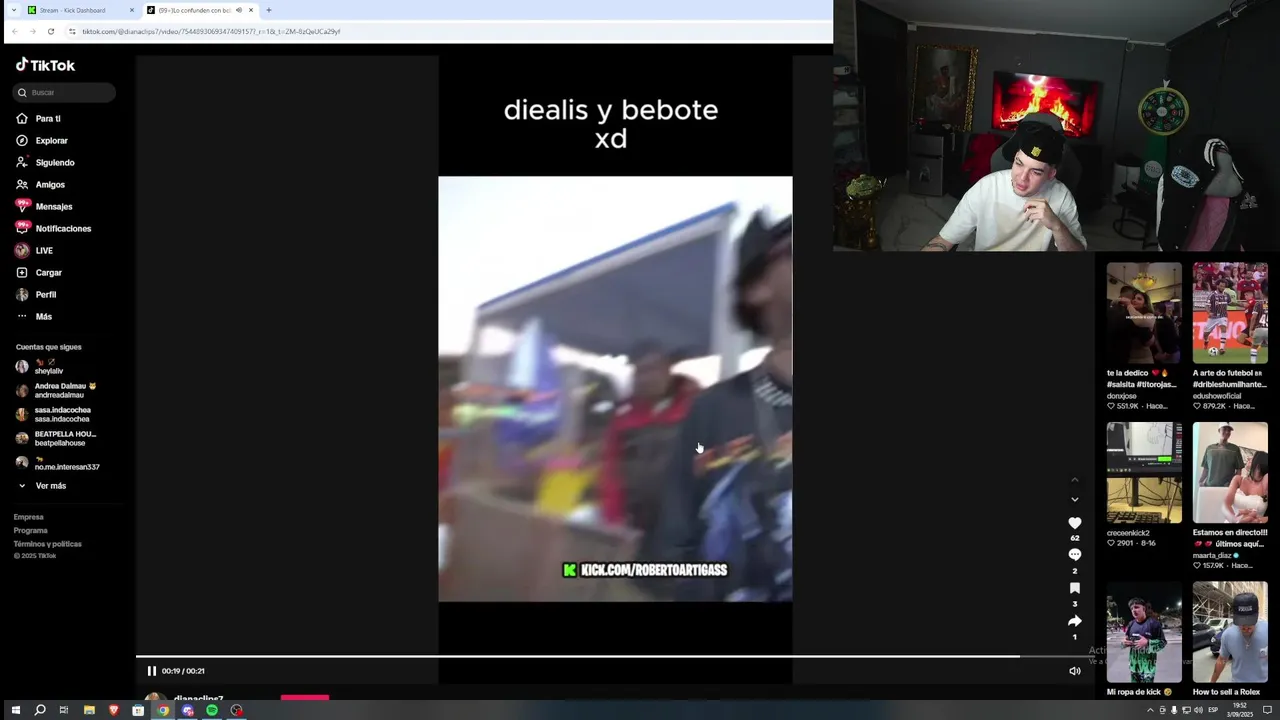Click the TikTok logo
This screenshot has width=1280, height=720.
45,65
